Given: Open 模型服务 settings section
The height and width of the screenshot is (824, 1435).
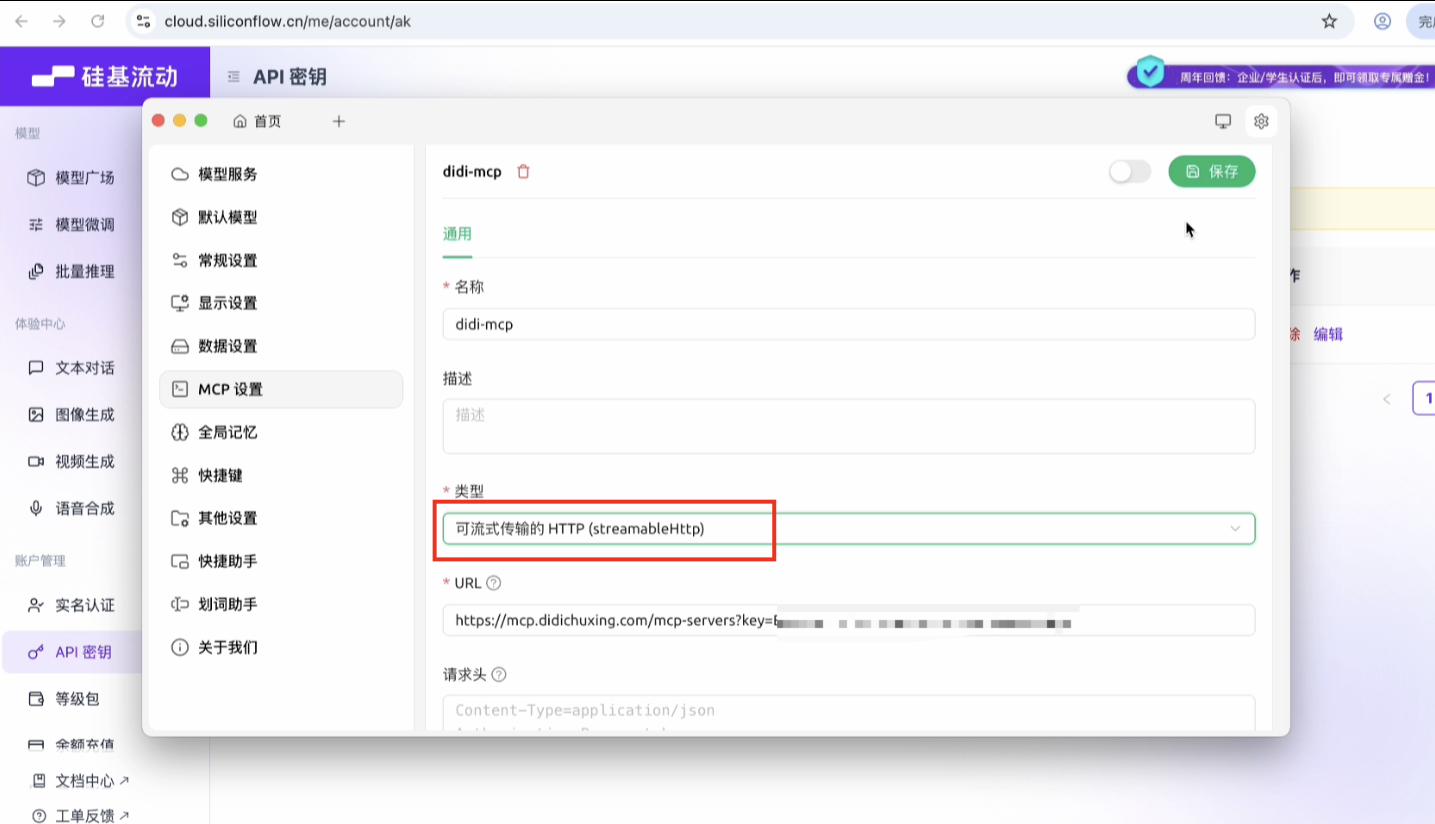Looking at the screenshot, I should point(227,174).
